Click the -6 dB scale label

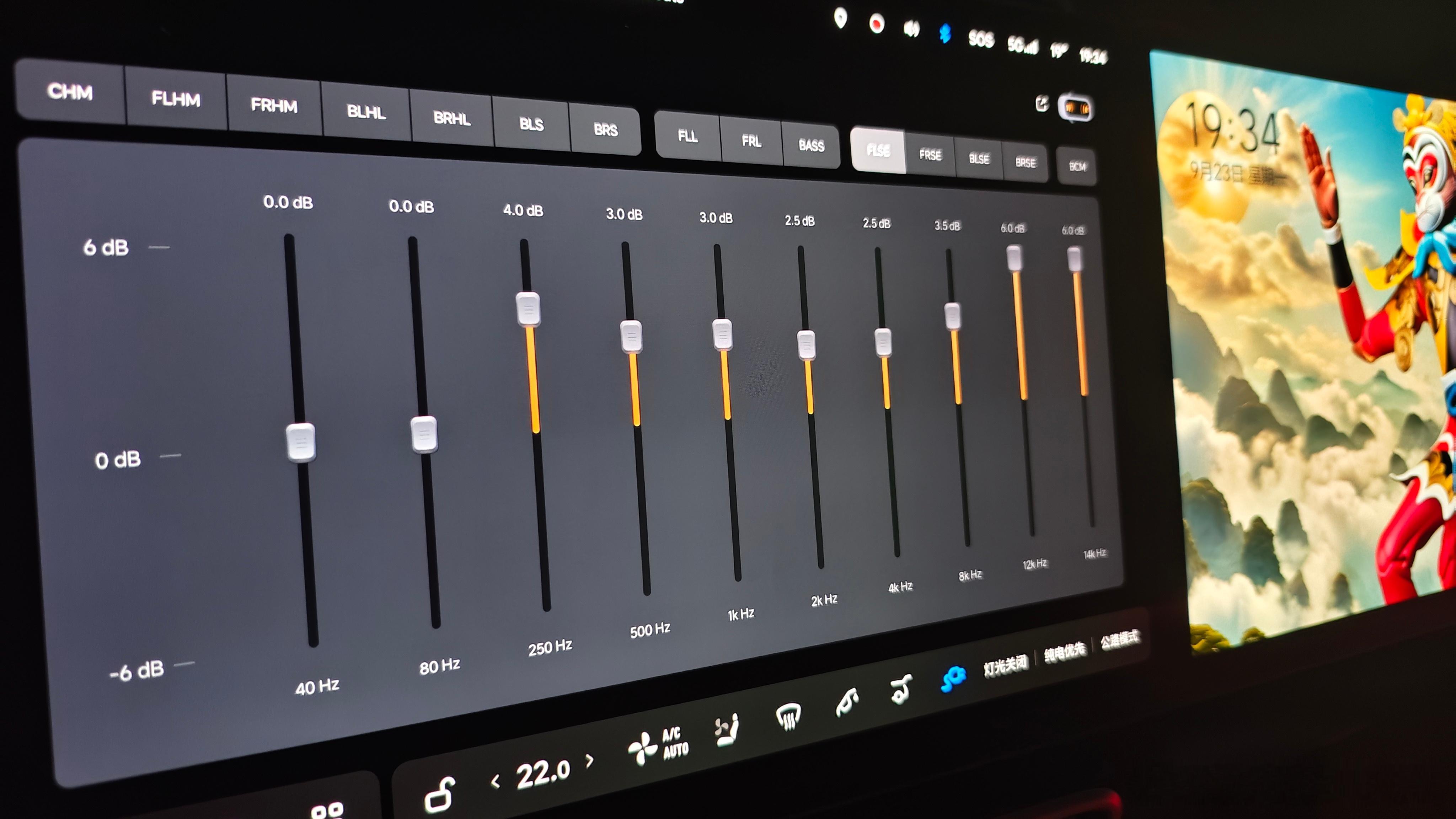137,671
